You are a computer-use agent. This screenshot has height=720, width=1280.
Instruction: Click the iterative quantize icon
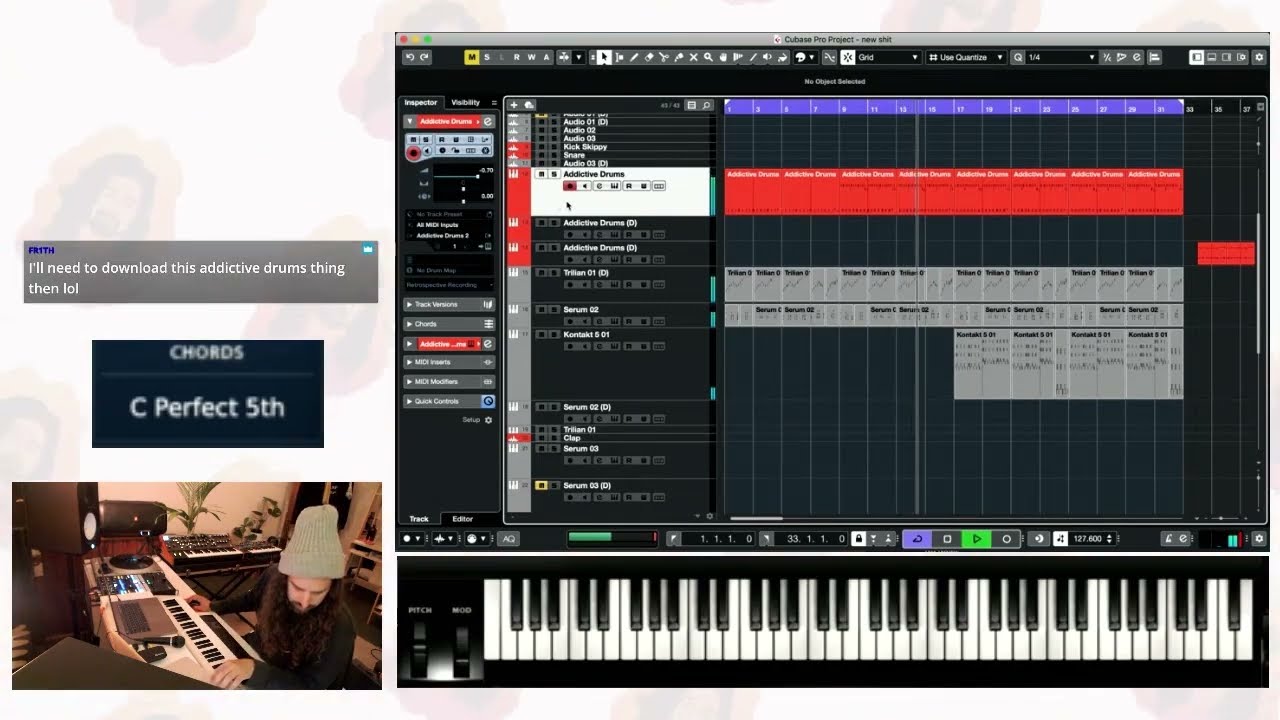point(1107,57)
